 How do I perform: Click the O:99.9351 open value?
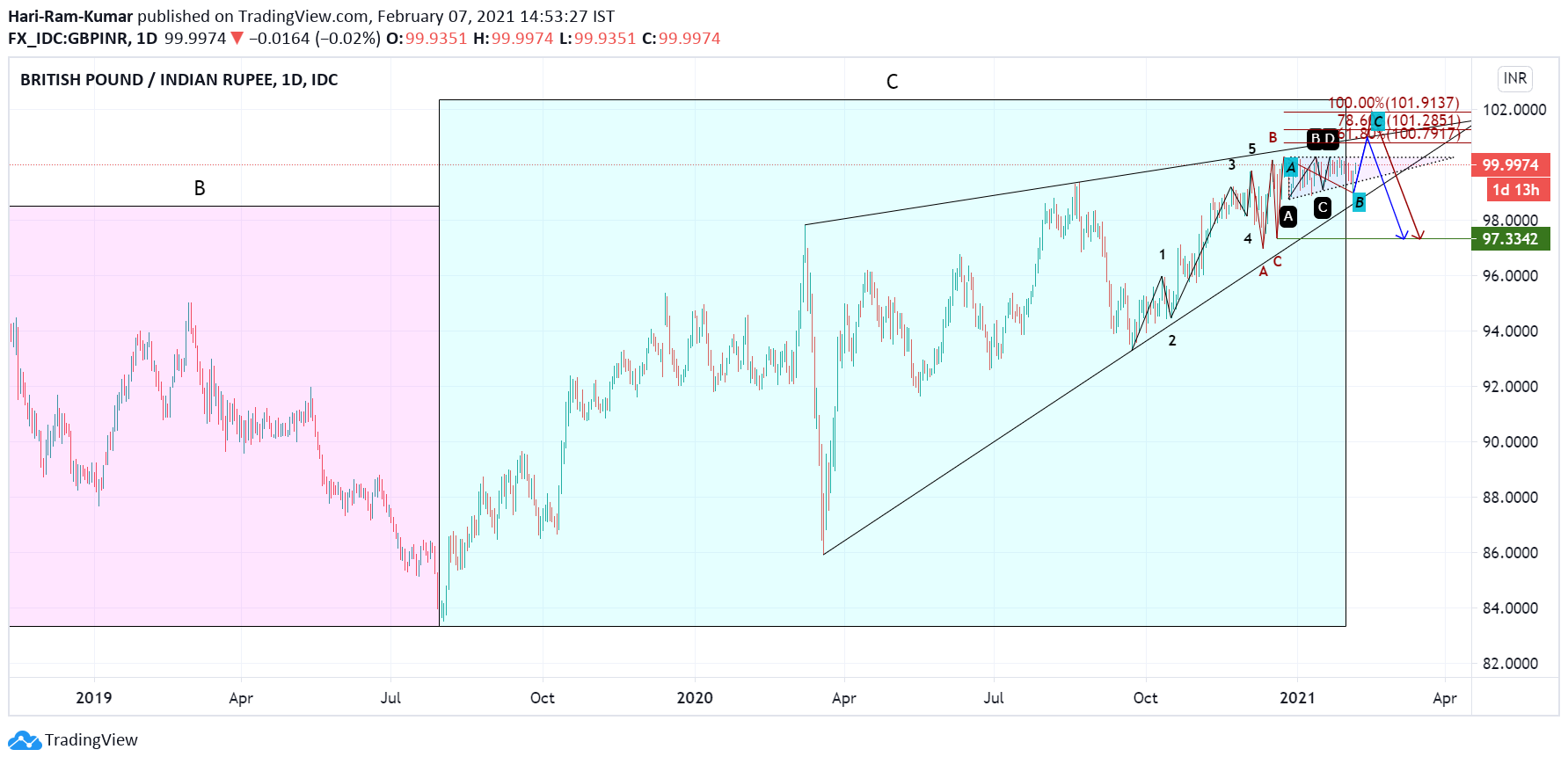(427, 39)
